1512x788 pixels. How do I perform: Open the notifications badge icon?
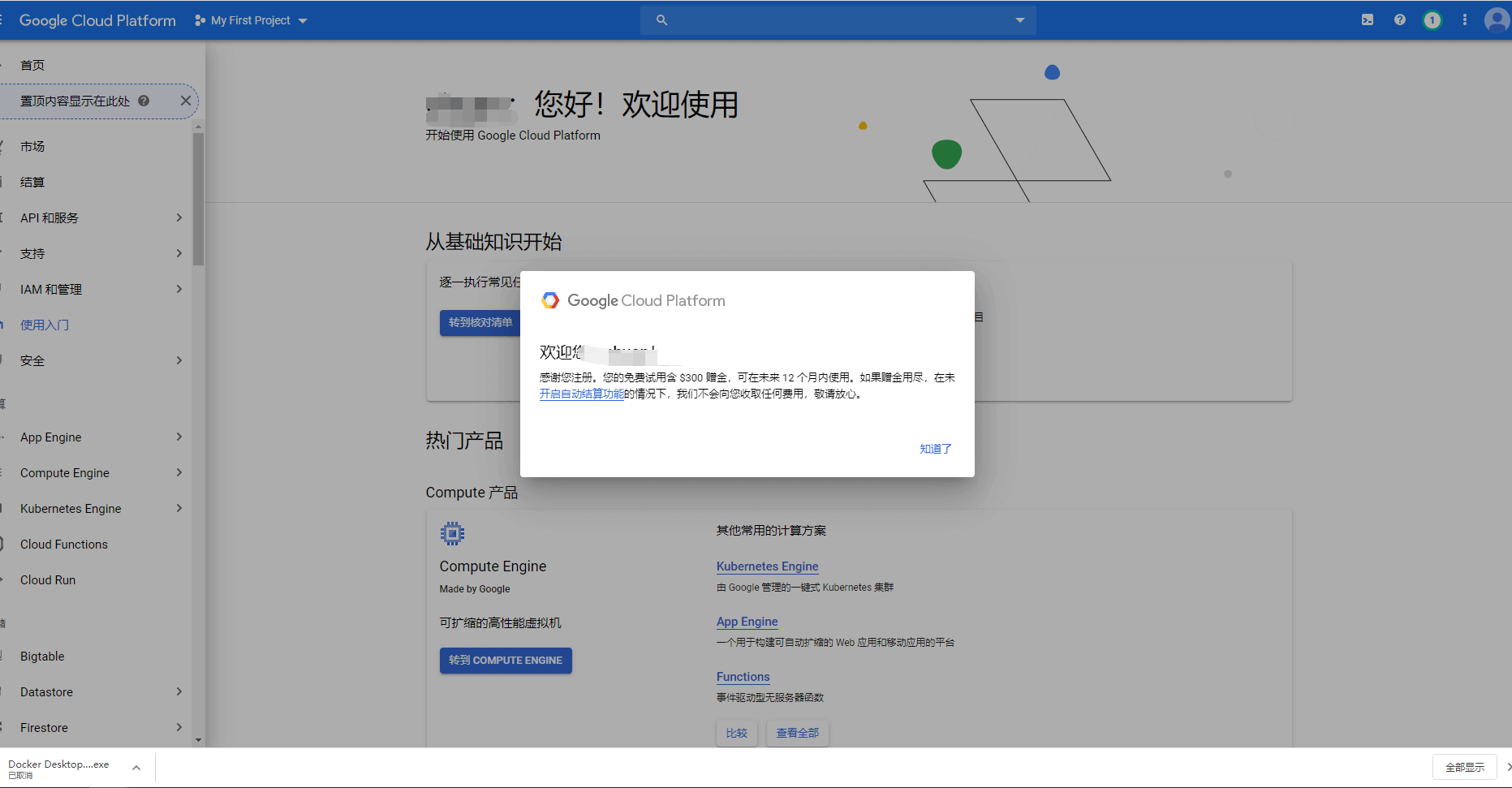[1432, 20]
